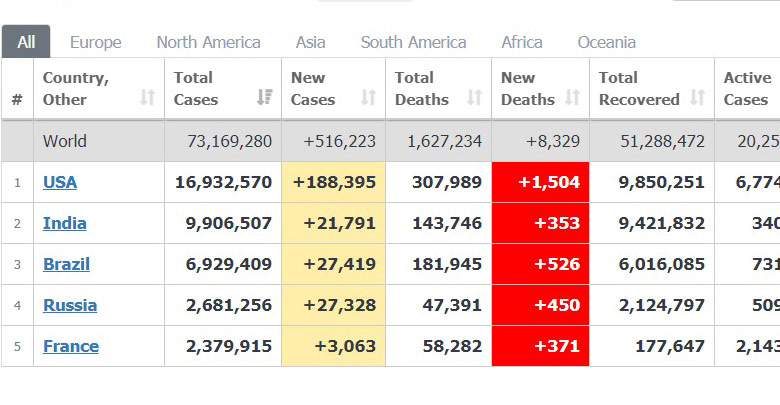Click the Russia link

[70, 305]
